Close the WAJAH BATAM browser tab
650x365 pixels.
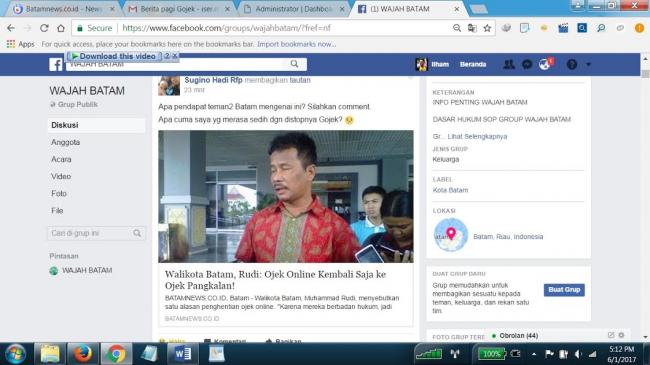tap(456, 9)
